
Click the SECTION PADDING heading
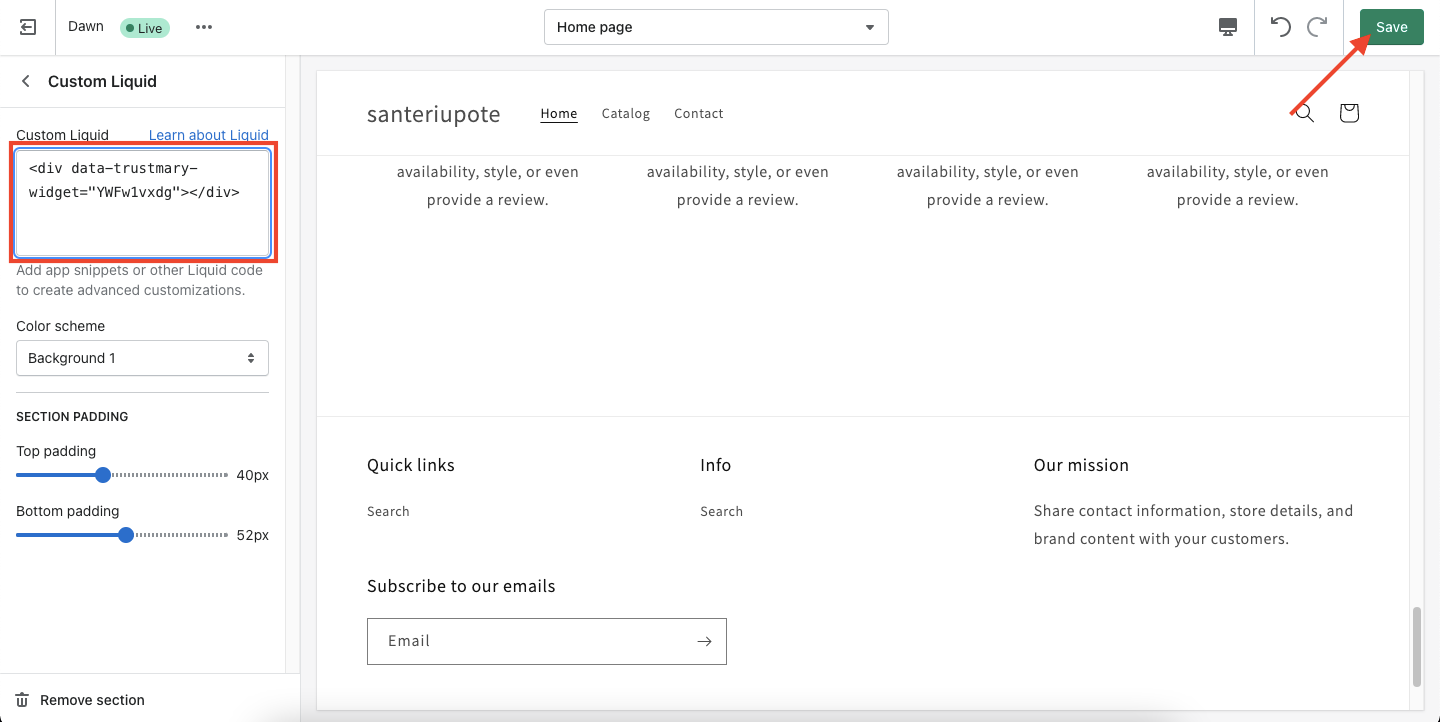point(72,416)
